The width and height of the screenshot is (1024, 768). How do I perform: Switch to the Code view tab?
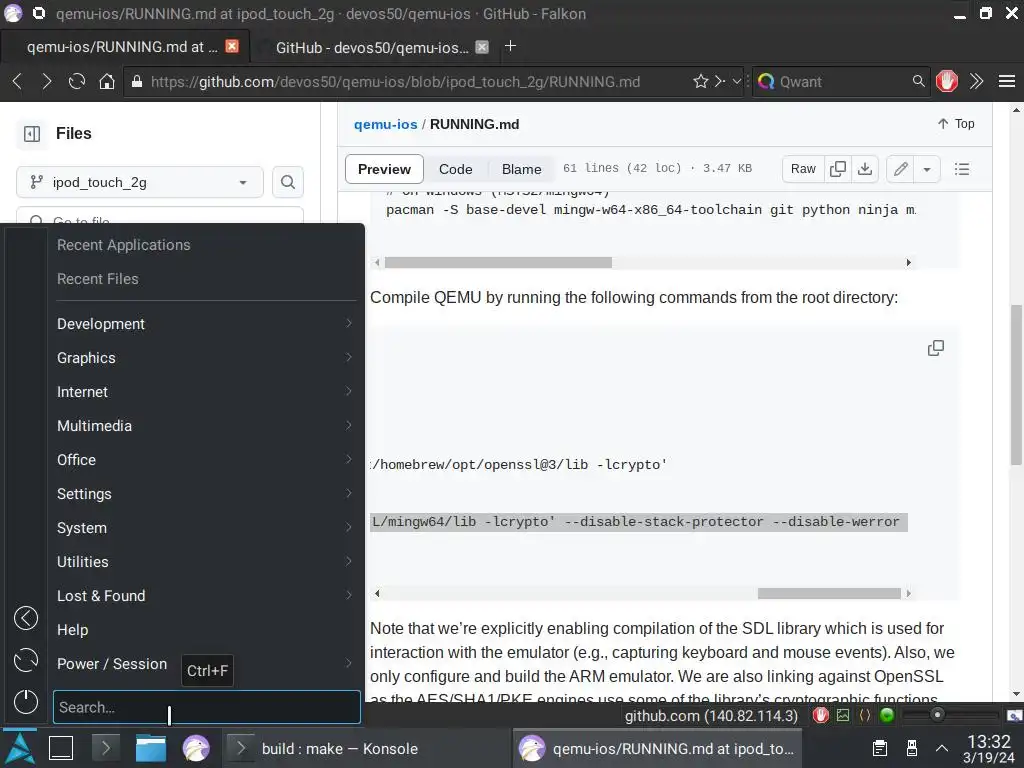click(x=455, y=169)
